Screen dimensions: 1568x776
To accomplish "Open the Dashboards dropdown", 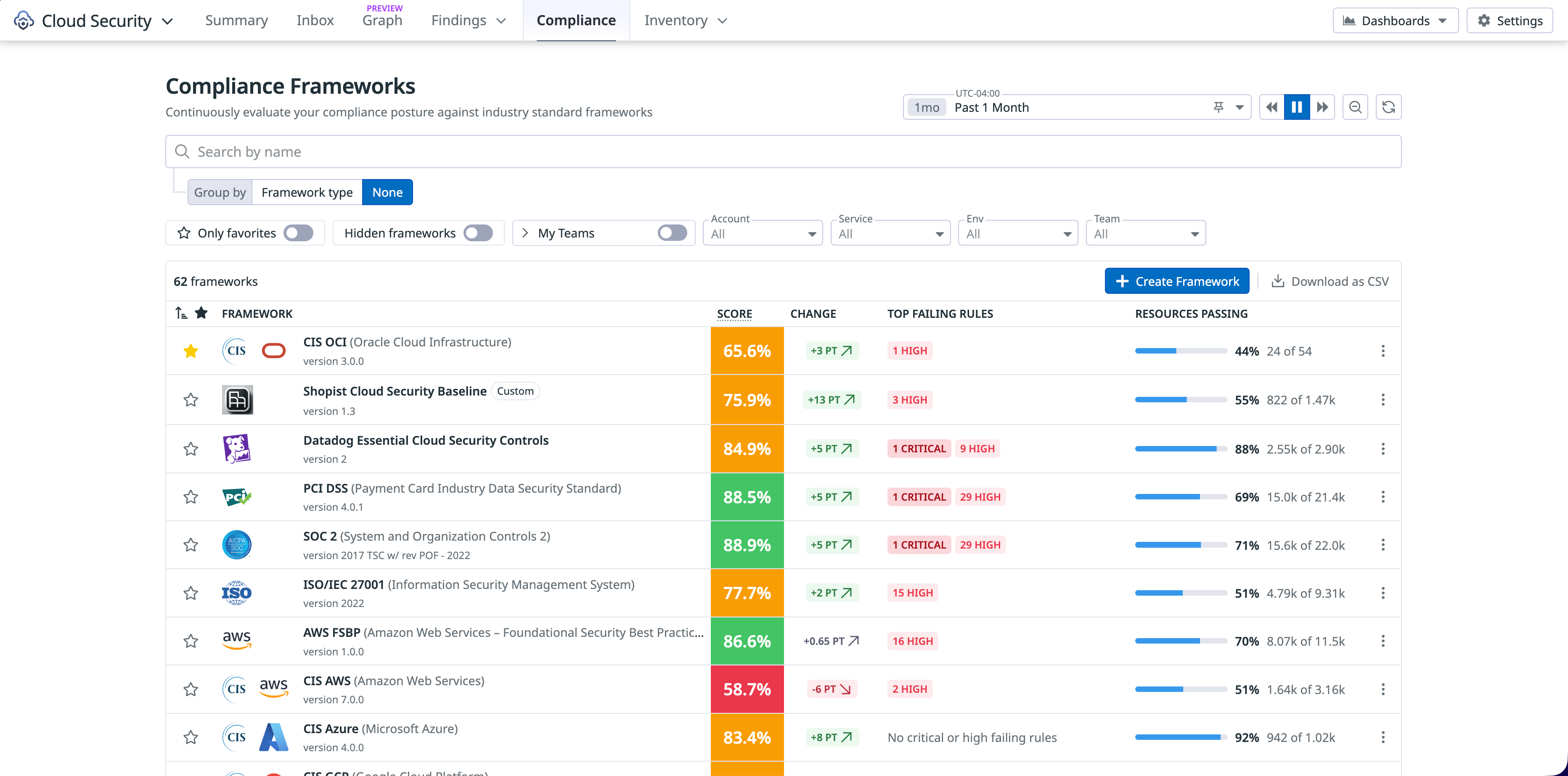I will [1395, 21].
